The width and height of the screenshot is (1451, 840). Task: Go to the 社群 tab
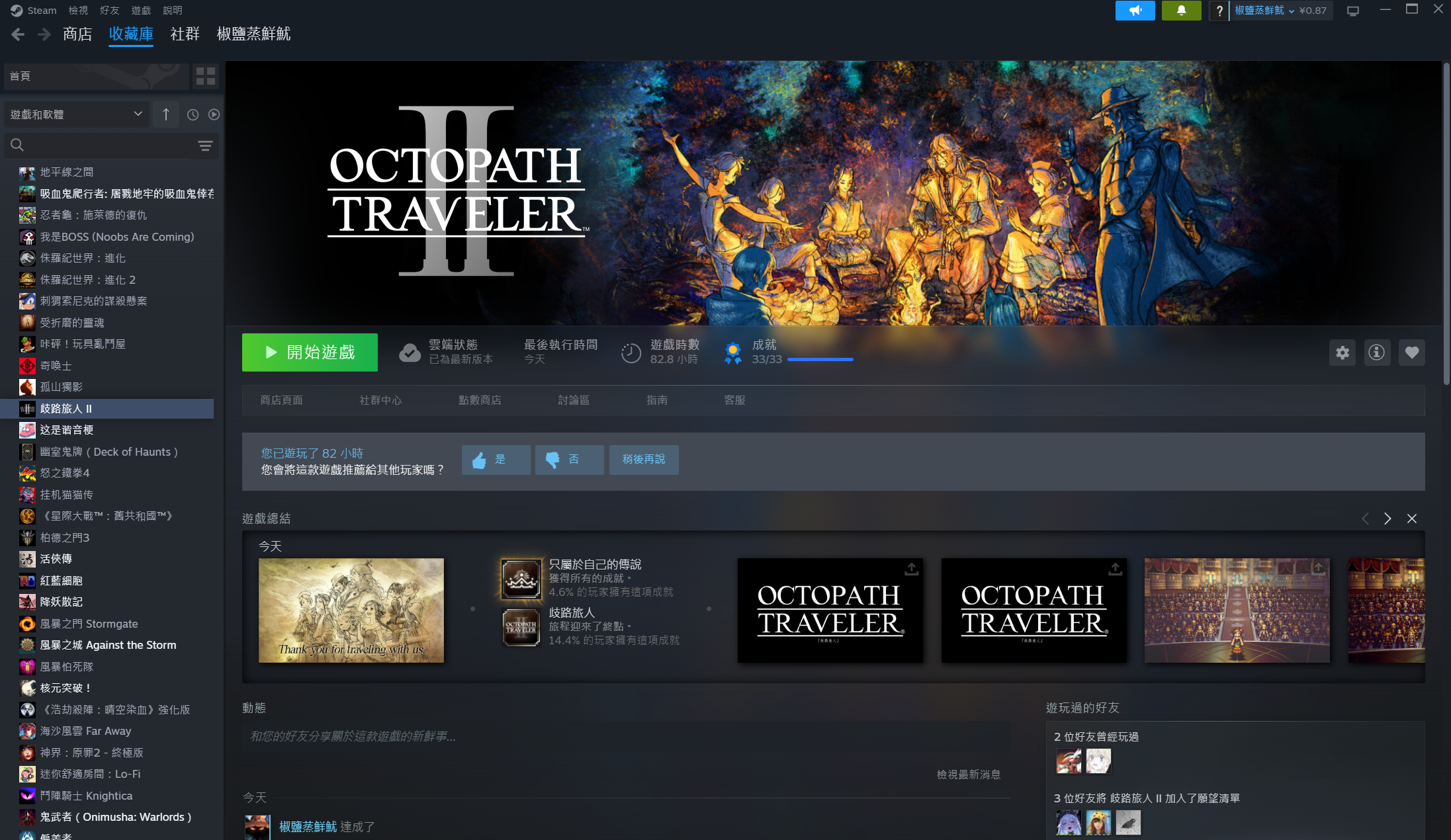pos(185,34)
